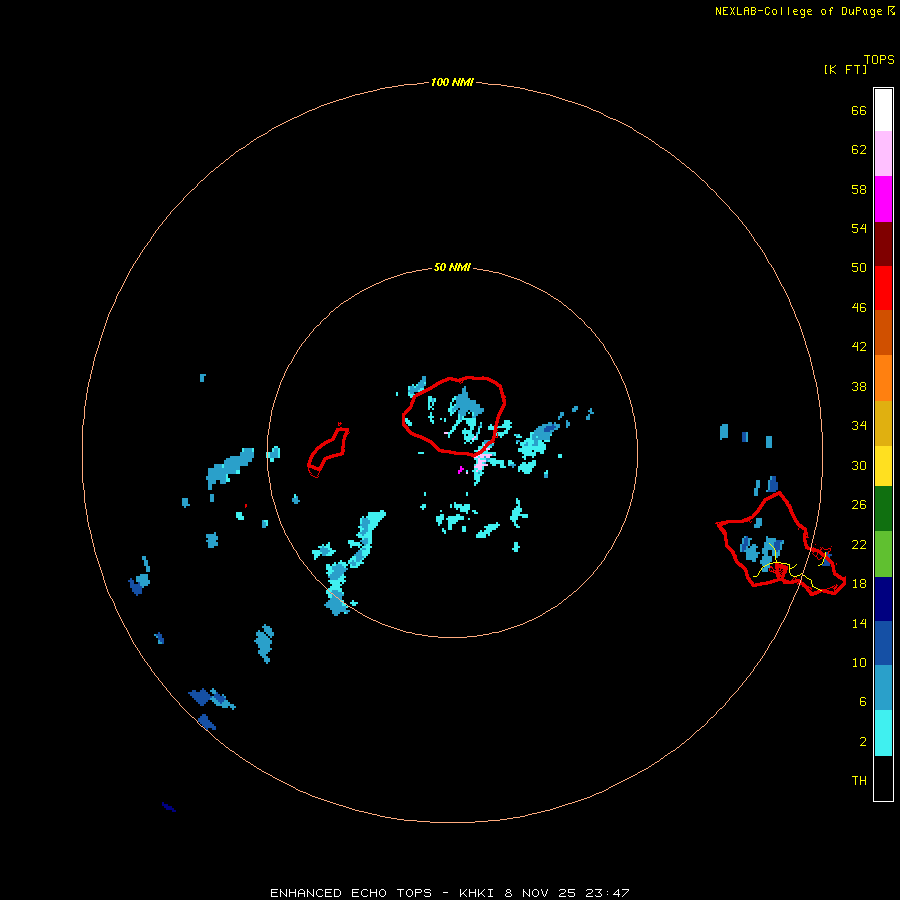900x900 pixels.
Task: Click the light blue 6-10 kft legend swatch
Action: [x=883, y=687]
